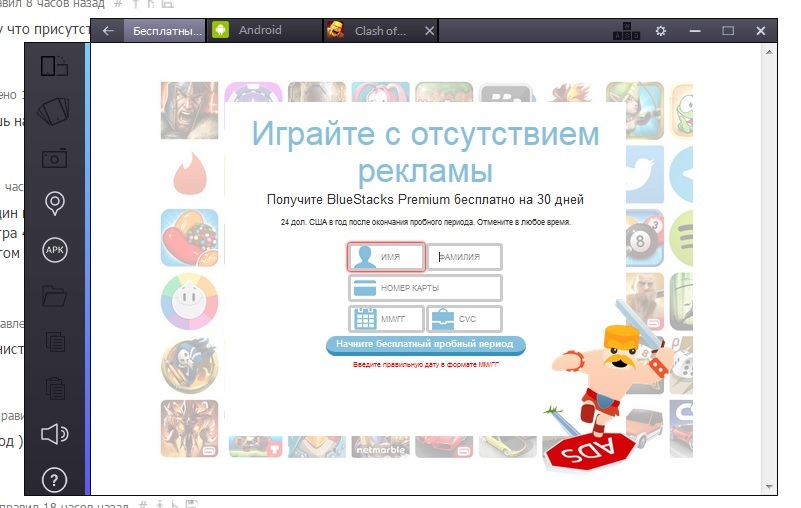Click the ФАМИЛИЯ last name field
Screen dimensions: 801x508
(465, 257)
